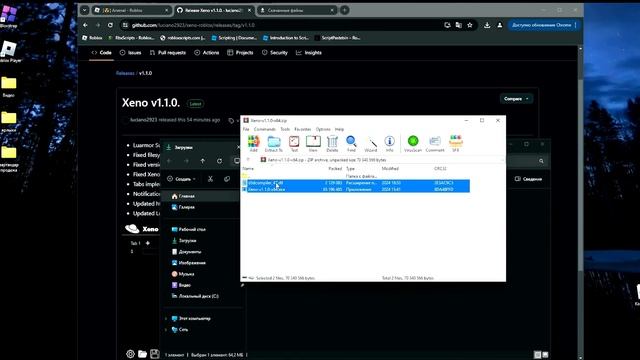Open the File menu in WinRAR
Viewport: 640px width, 360px height.
click(246, 129)
